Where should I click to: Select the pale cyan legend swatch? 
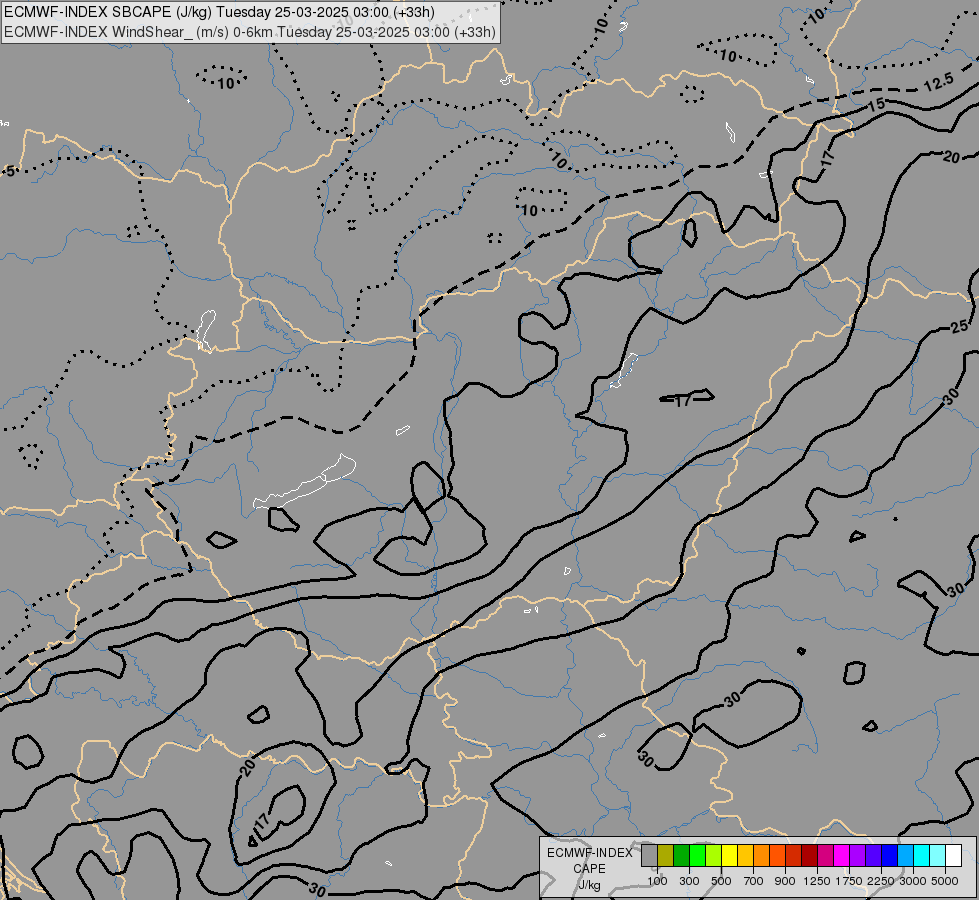tap(937, 856)
